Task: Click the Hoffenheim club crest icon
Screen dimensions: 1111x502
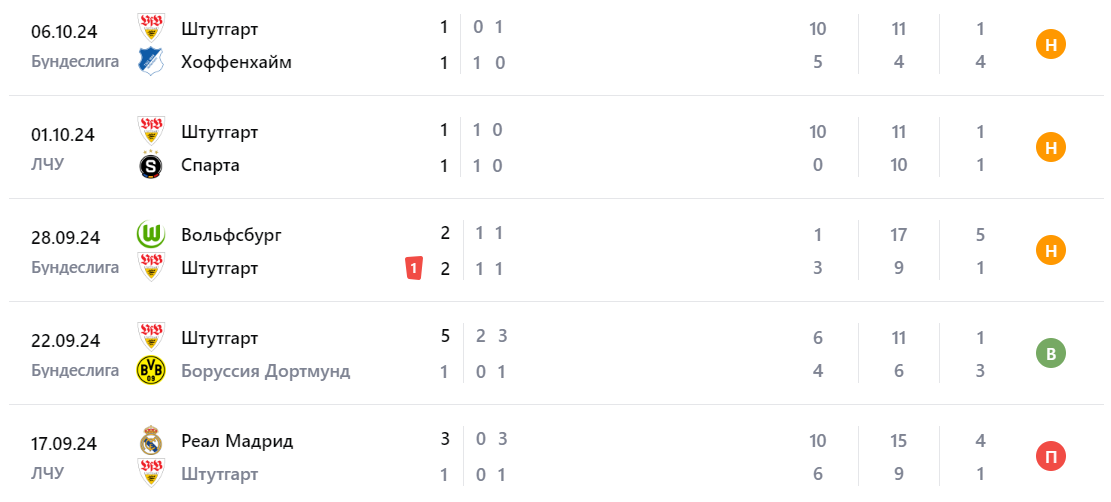Action: (150, 61)
